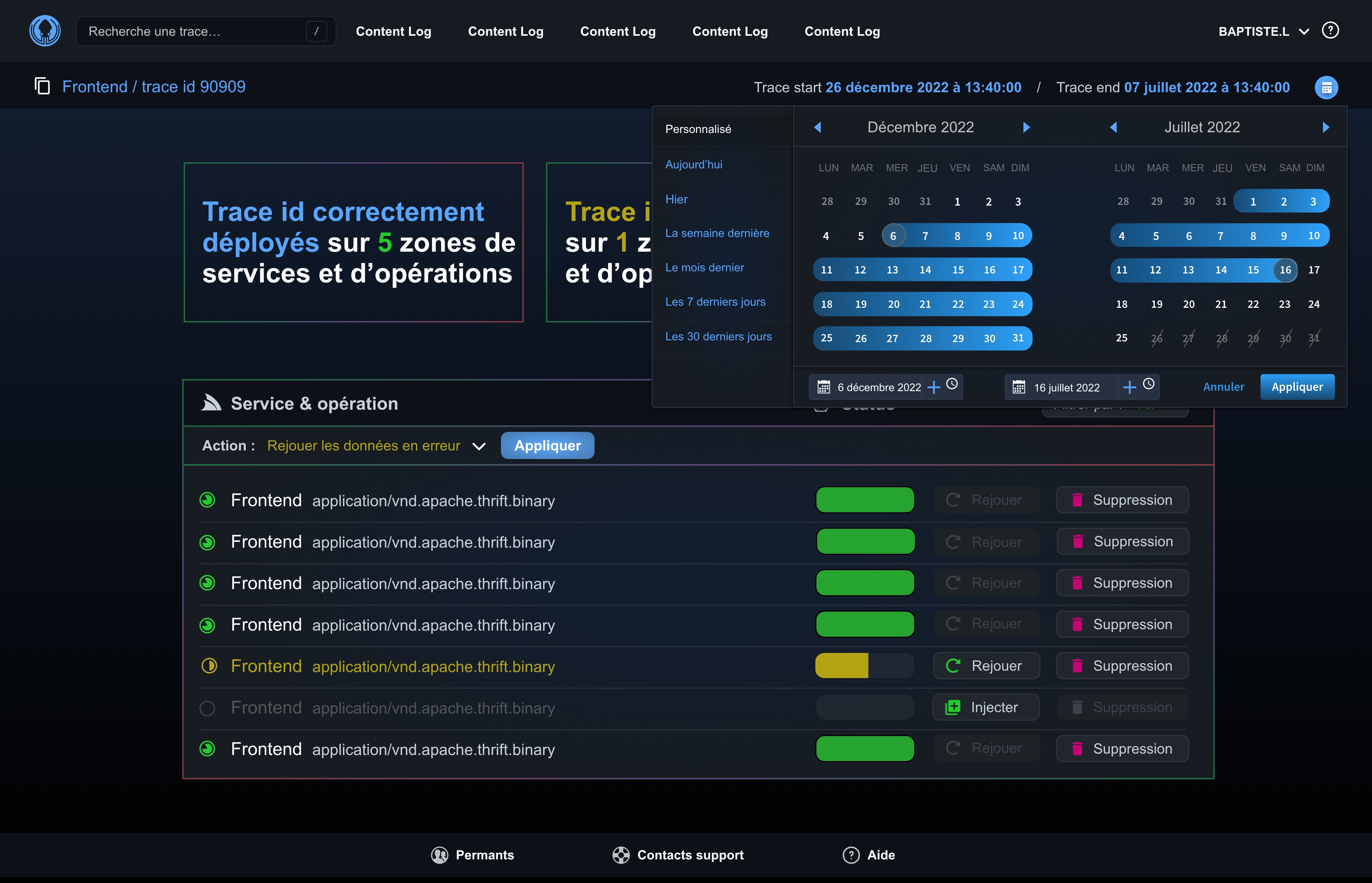This screenshot has height=883, width=1372.
Task: Click the copy icon beside the Frontend breadcrumb
Action: pos(43,87)
